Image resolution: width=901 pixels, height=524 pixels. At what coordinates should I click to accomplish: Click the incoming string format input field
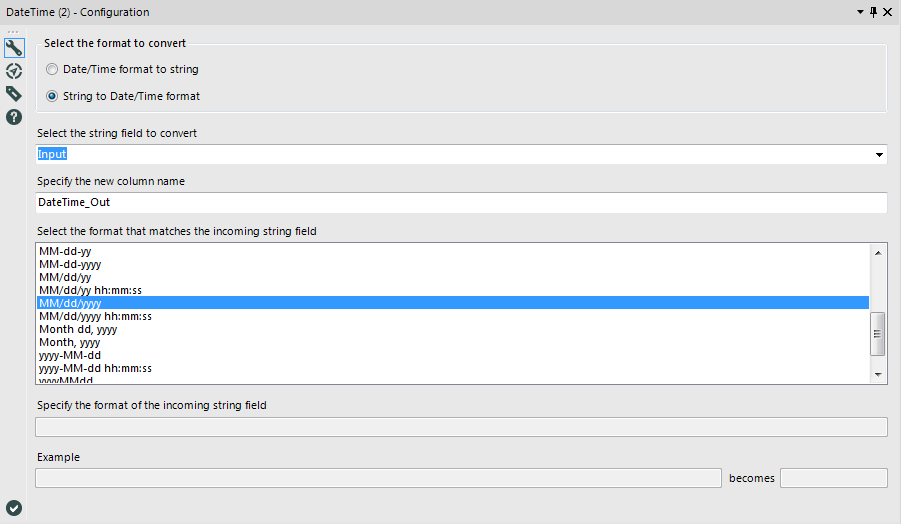click(461, 427)
